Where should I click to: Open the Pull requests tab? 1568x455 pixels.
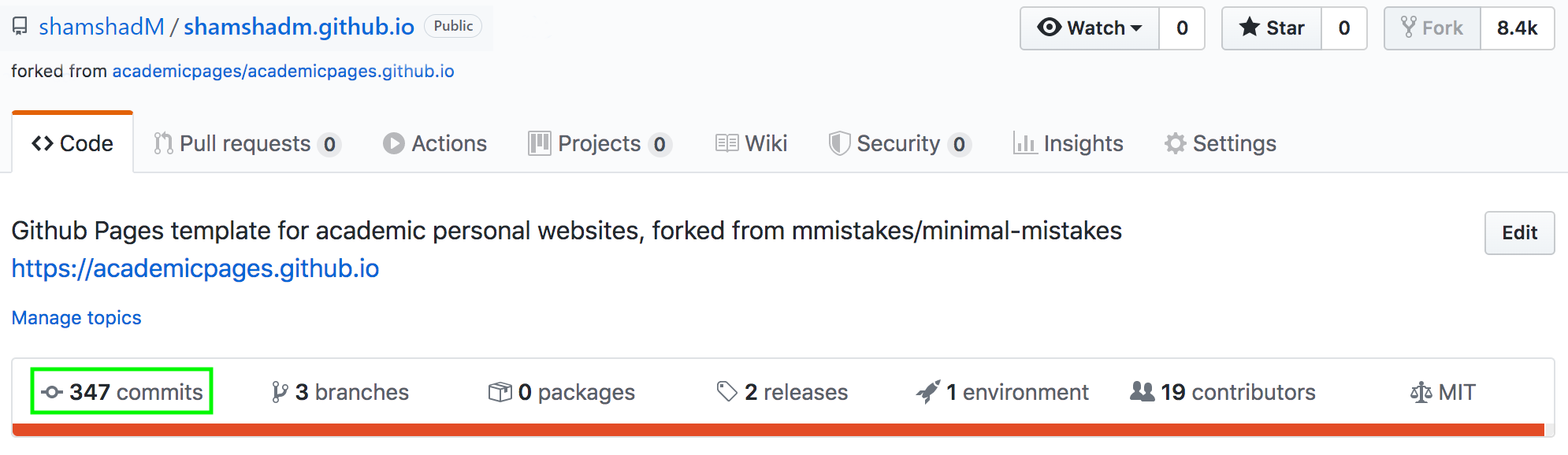coord(247,143)
